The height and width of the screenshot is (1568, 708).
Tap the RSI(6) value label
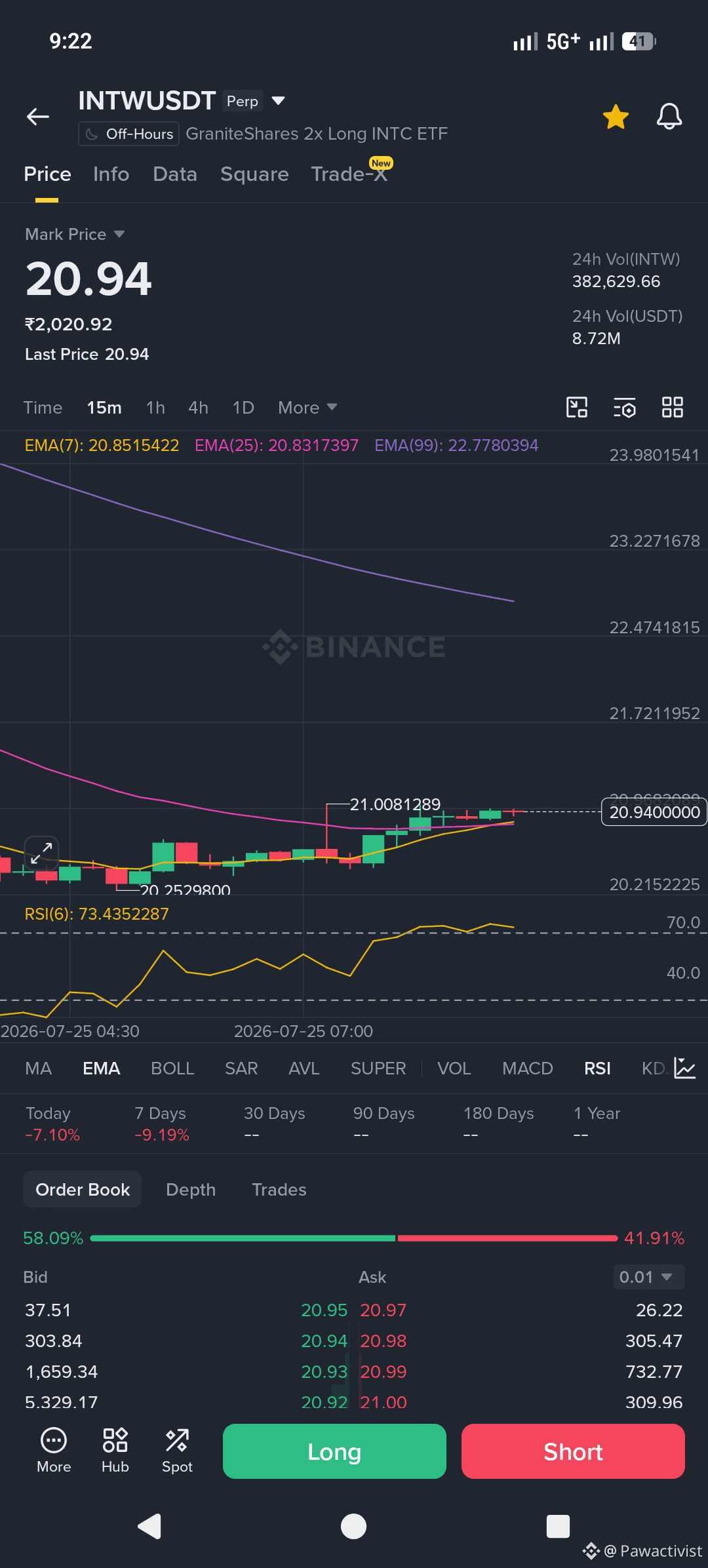(x=96, y=914)
